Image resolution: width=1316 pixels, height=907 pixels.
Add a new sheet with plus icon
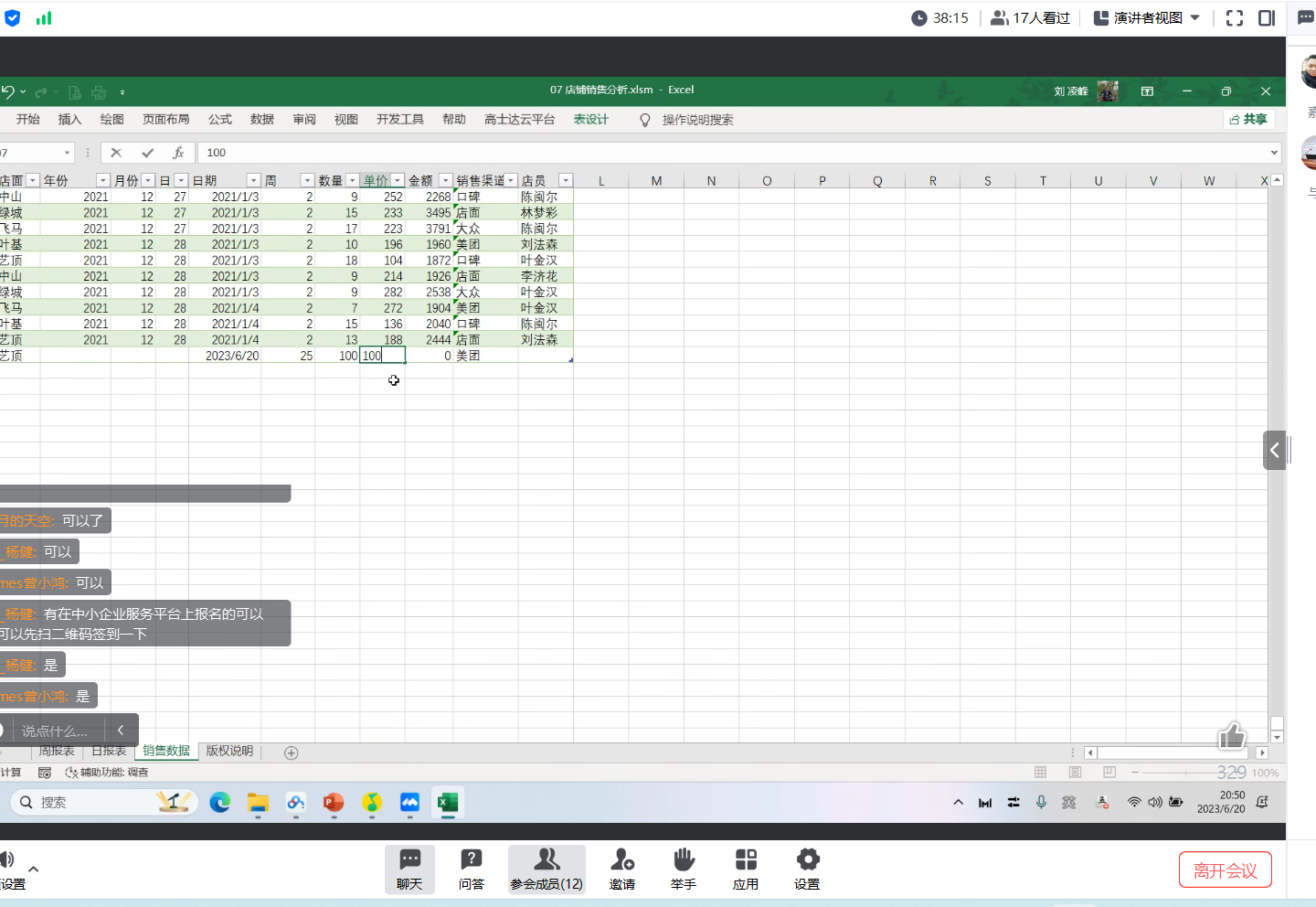tap(292, 752)
